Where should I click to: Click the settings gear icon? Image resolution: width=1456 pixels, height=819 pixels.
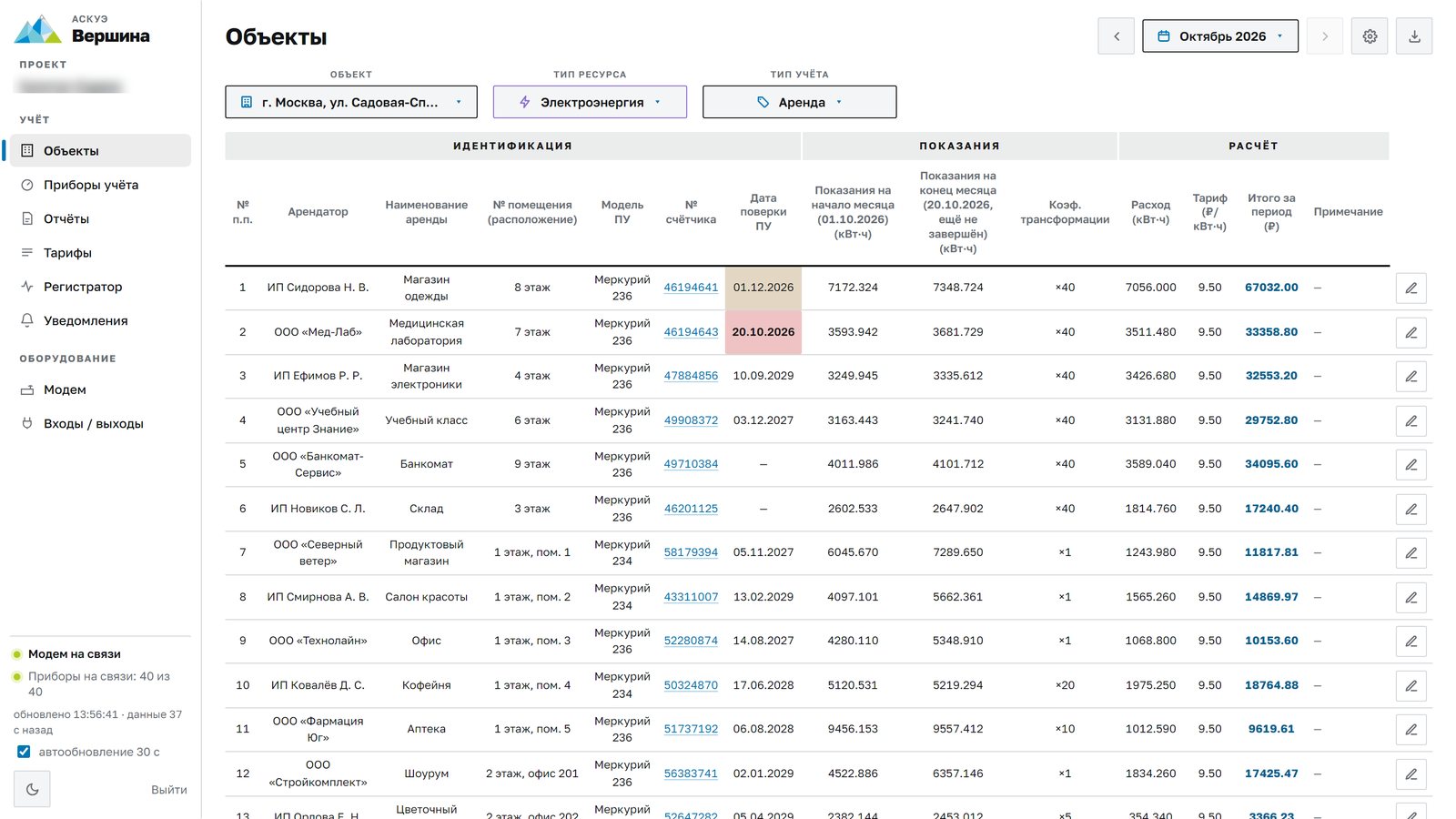click(x=1370, y=36)
